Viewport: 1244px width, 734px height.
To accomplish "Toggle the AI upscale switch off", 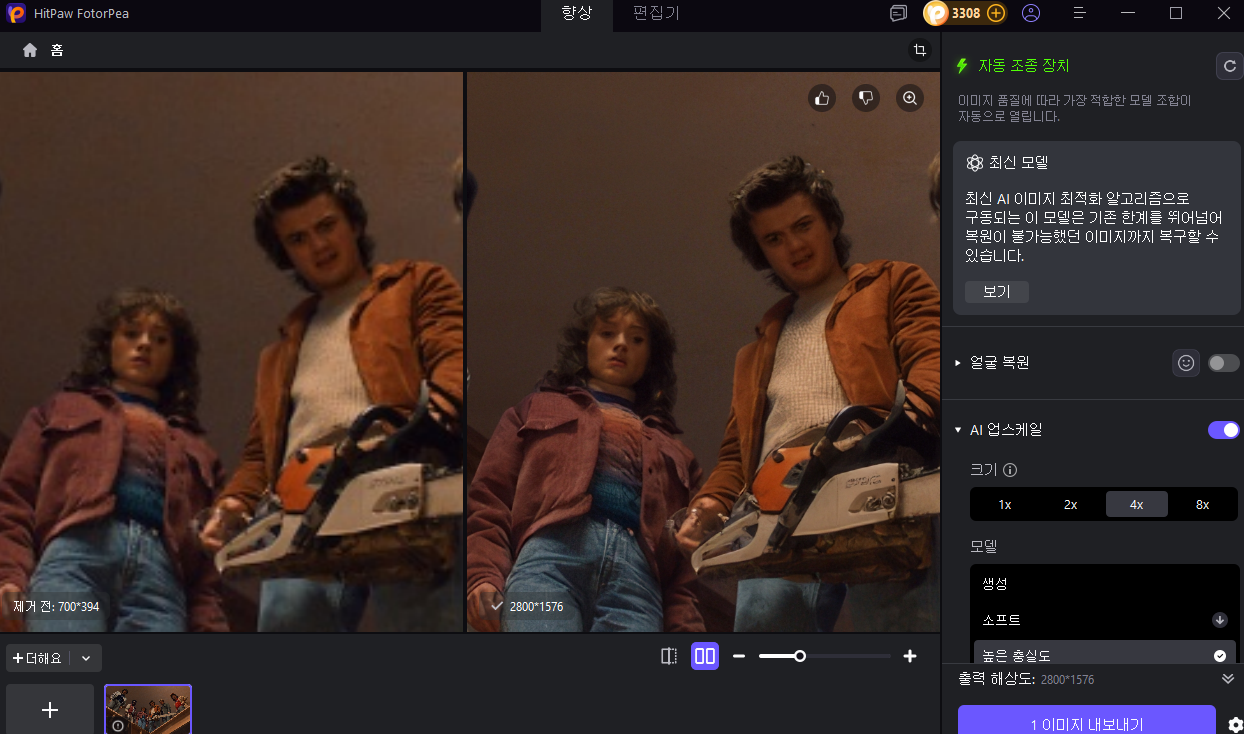I will (1223, 430).
